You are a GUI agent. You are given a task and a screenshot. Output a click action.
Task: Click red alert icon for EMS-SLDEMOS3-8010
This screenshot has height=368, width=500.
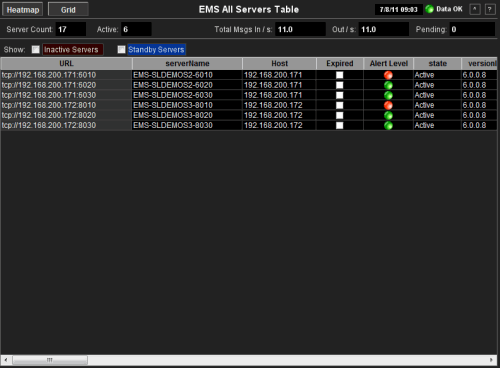(388, 105)
